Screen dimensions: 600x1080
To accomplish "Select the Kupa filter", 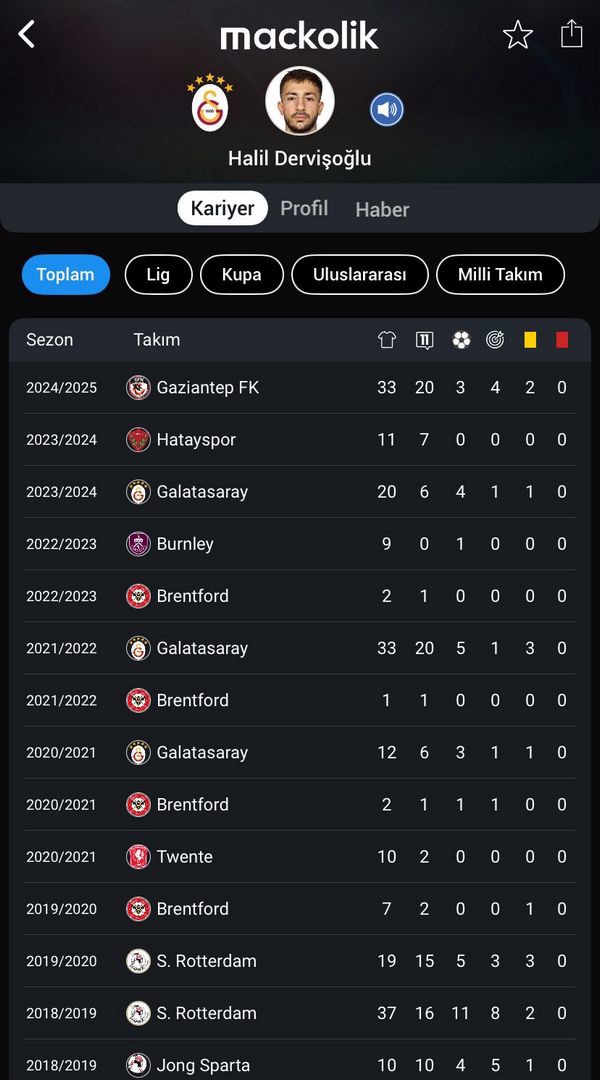I will [242, 275].
